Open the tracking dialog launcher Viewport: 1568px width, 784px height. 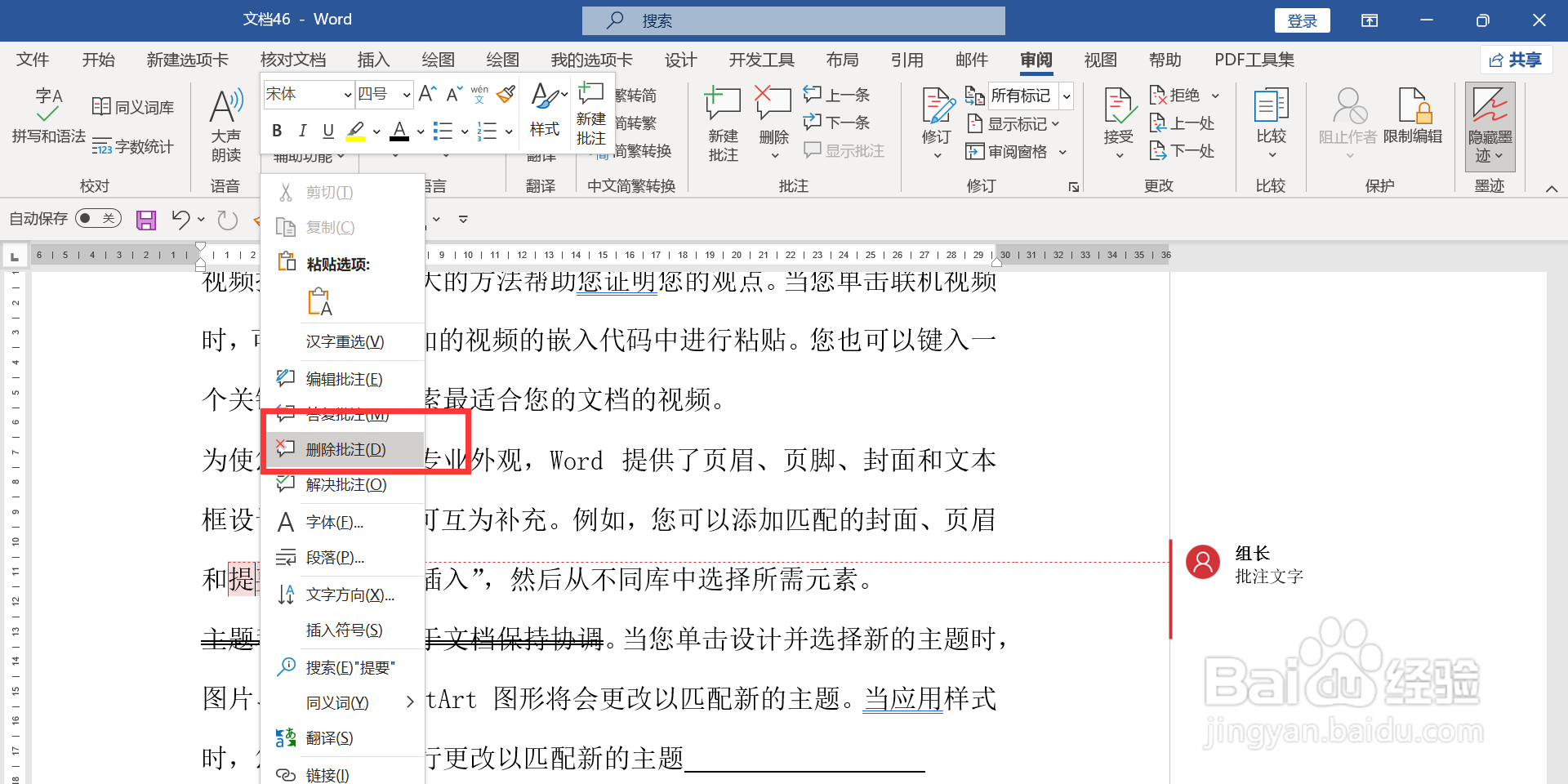[1074, 187]
